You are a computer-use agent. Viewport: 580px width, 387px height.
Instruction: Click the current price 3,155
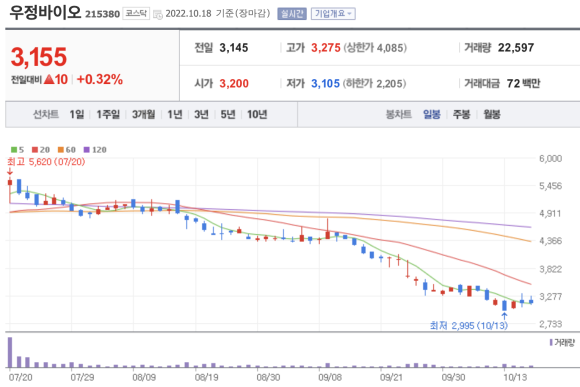(x=38, y=57)
